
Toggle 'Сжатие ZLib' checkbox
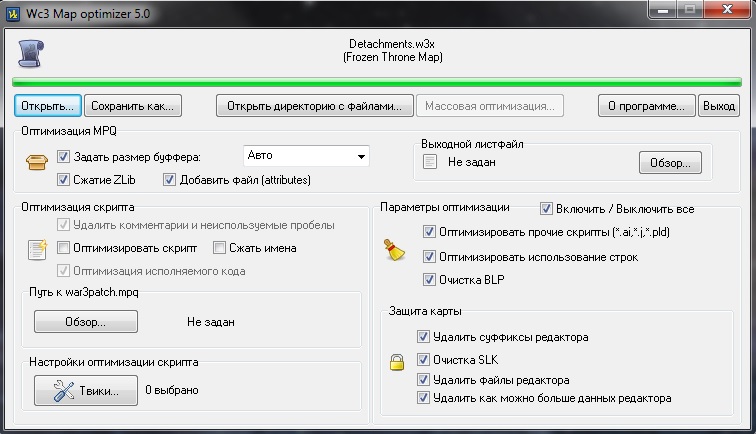(x=63, y=180)
